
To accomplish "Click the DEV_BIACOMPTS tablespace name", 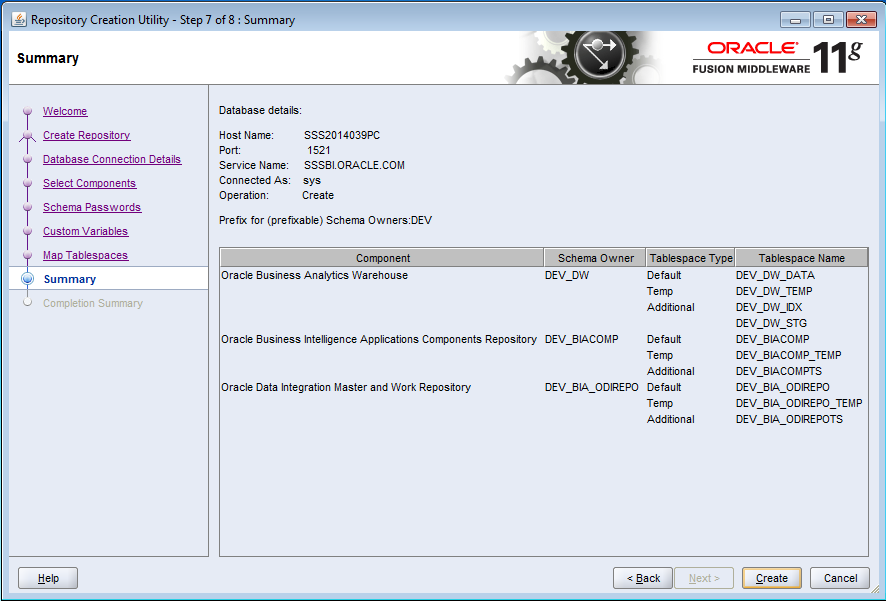I will coord(779,371).
